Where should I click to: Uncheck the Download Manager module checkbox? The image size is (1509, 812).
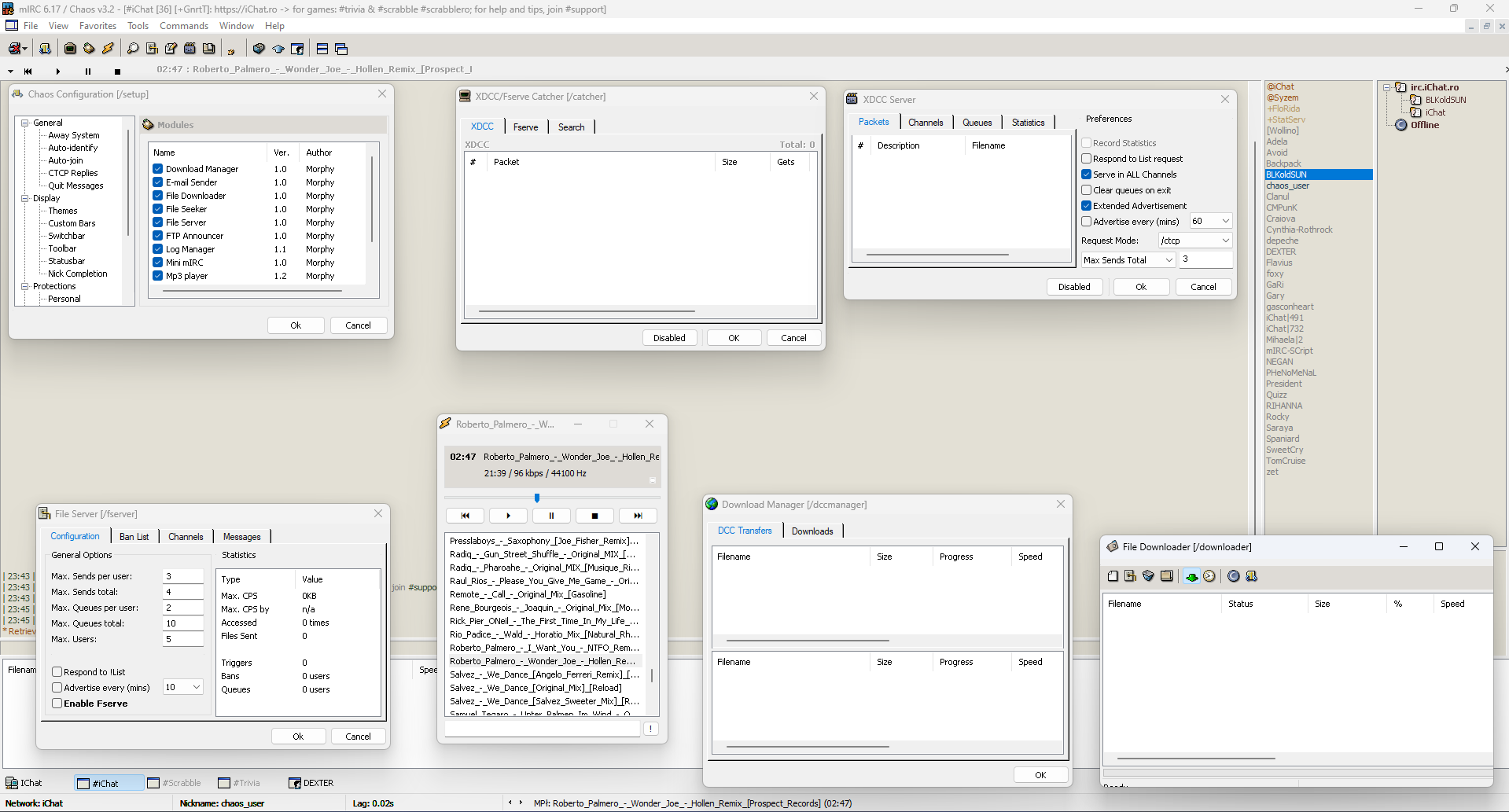point(158,169)
